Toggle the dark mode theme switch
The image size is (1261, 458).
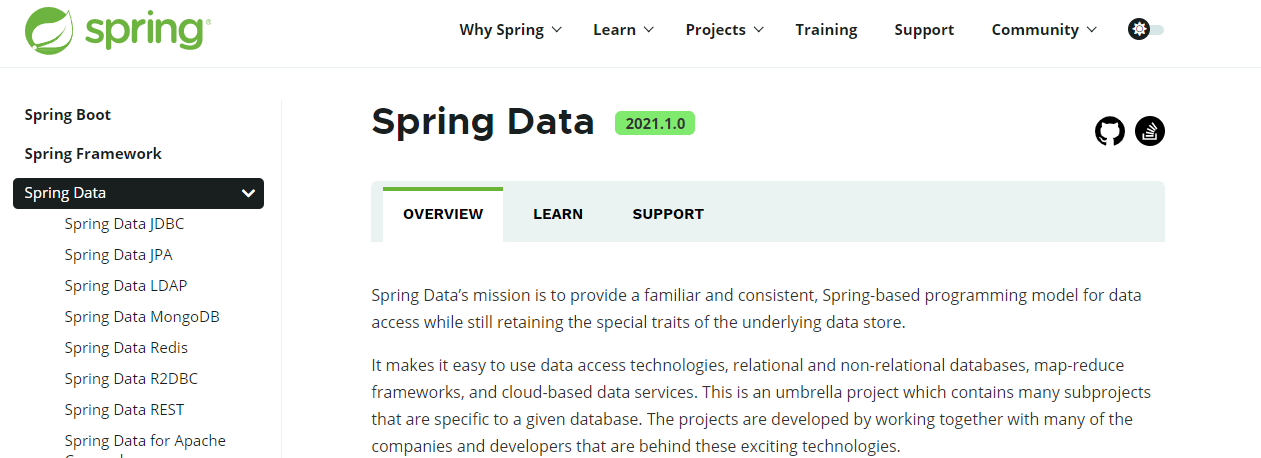pos(1146,30)
